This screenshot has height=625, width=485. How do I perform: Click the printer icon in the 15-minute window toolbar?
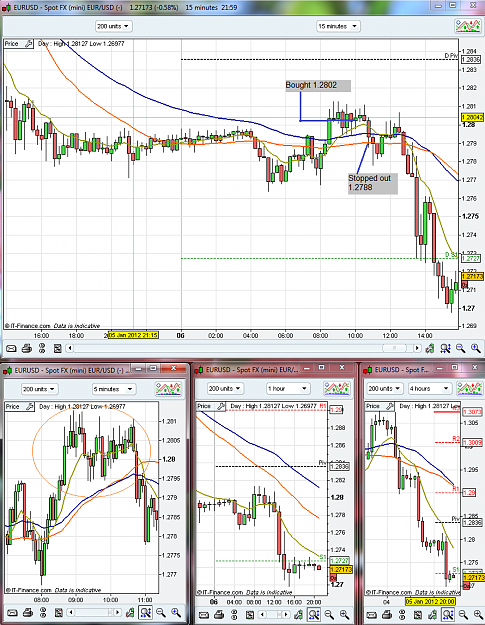coord(26,349)
